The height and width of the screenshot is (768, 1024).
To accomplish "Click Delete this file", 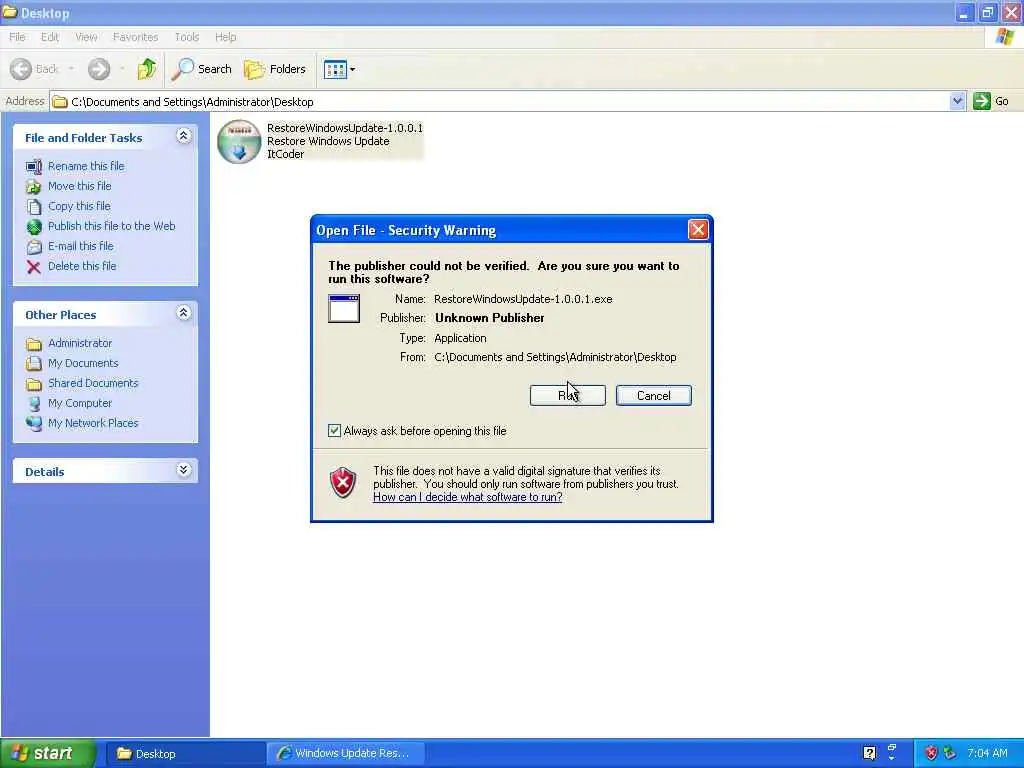I will 82,266.
